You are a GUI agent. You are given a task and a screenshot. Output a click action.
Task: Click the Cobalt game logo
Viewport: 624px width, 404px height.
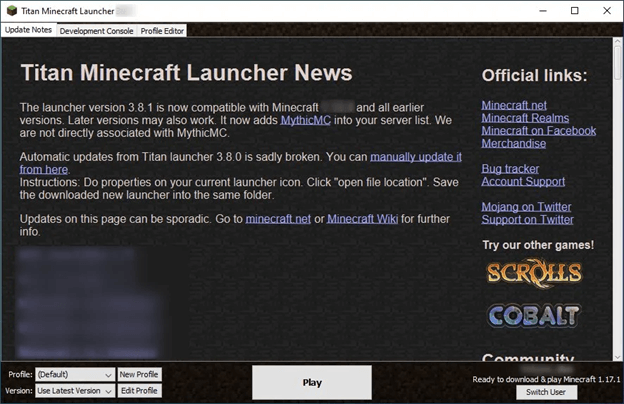point(534,316)
